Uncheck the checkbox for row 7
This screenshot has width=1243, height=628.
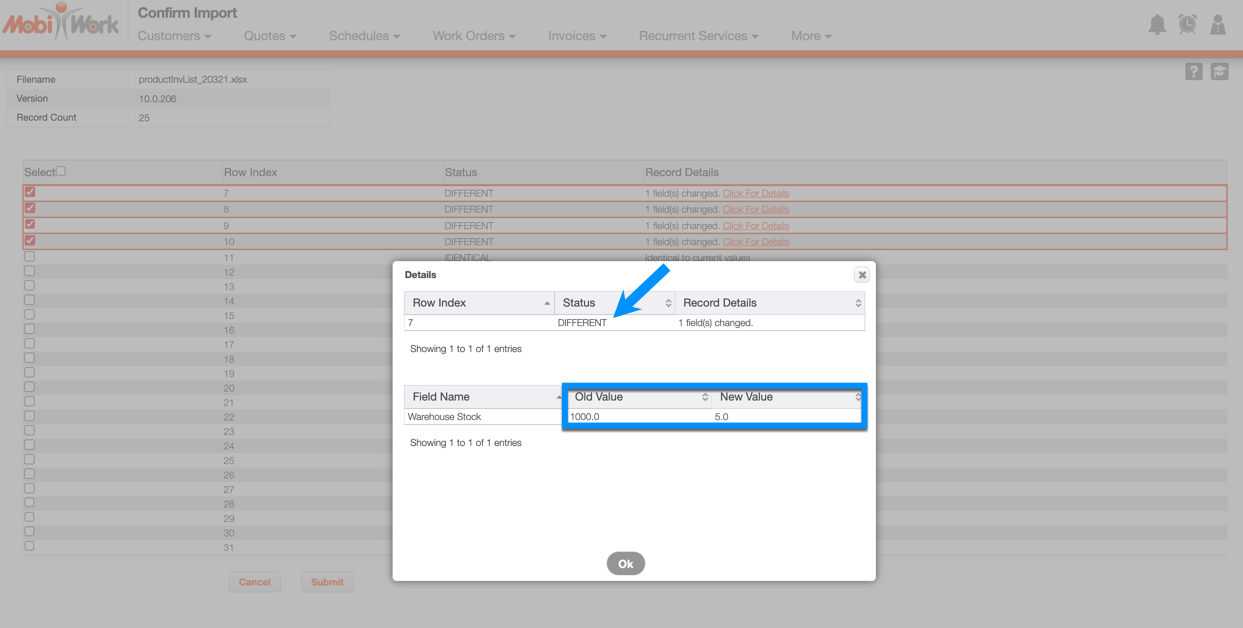30,192
